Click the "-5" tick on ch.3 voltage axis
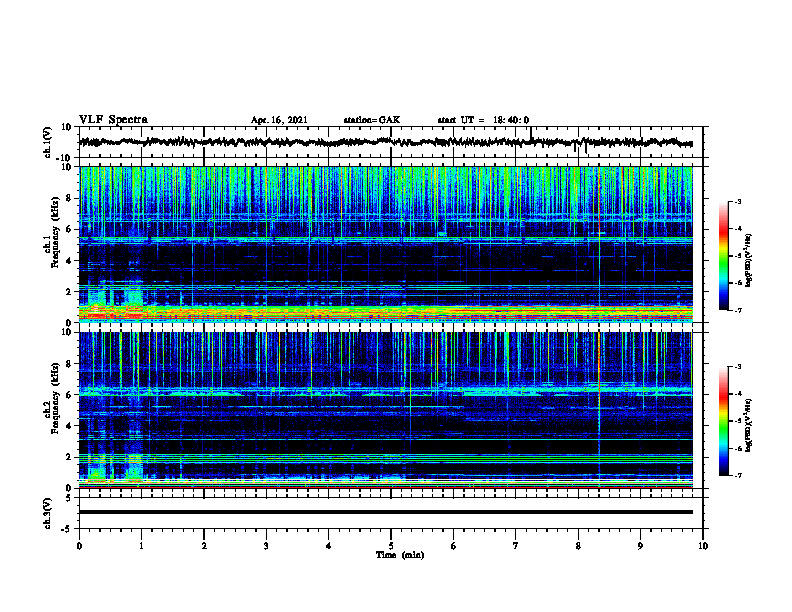This screenshot has width=792, height=612. 68,529
